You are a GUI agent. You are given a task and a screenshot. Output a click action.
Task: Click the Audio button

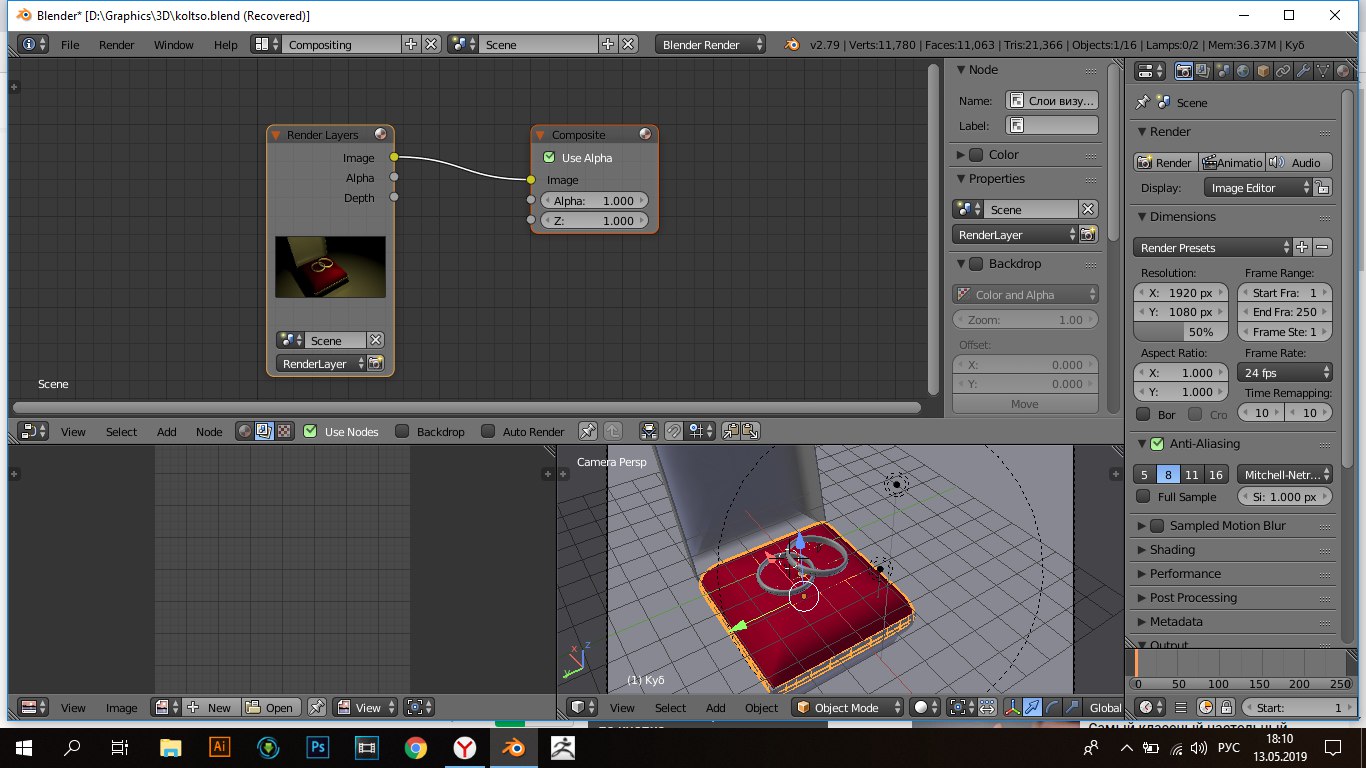point(1299,162)
